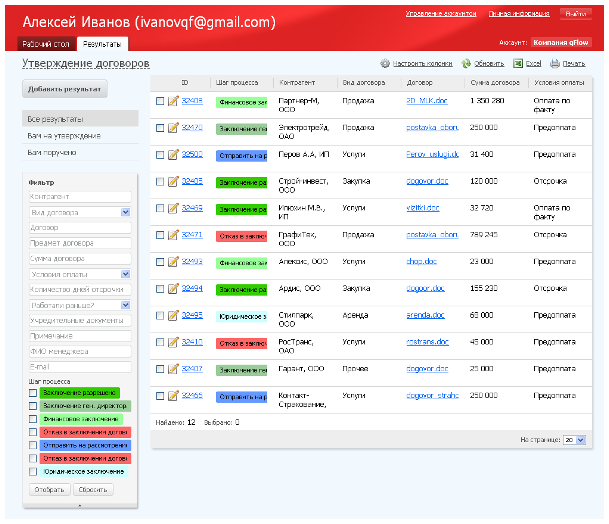Viewport: 609px width, 524px height.
Task: Click the Предмет договора filter input
Action: click(x=80, y=243)
